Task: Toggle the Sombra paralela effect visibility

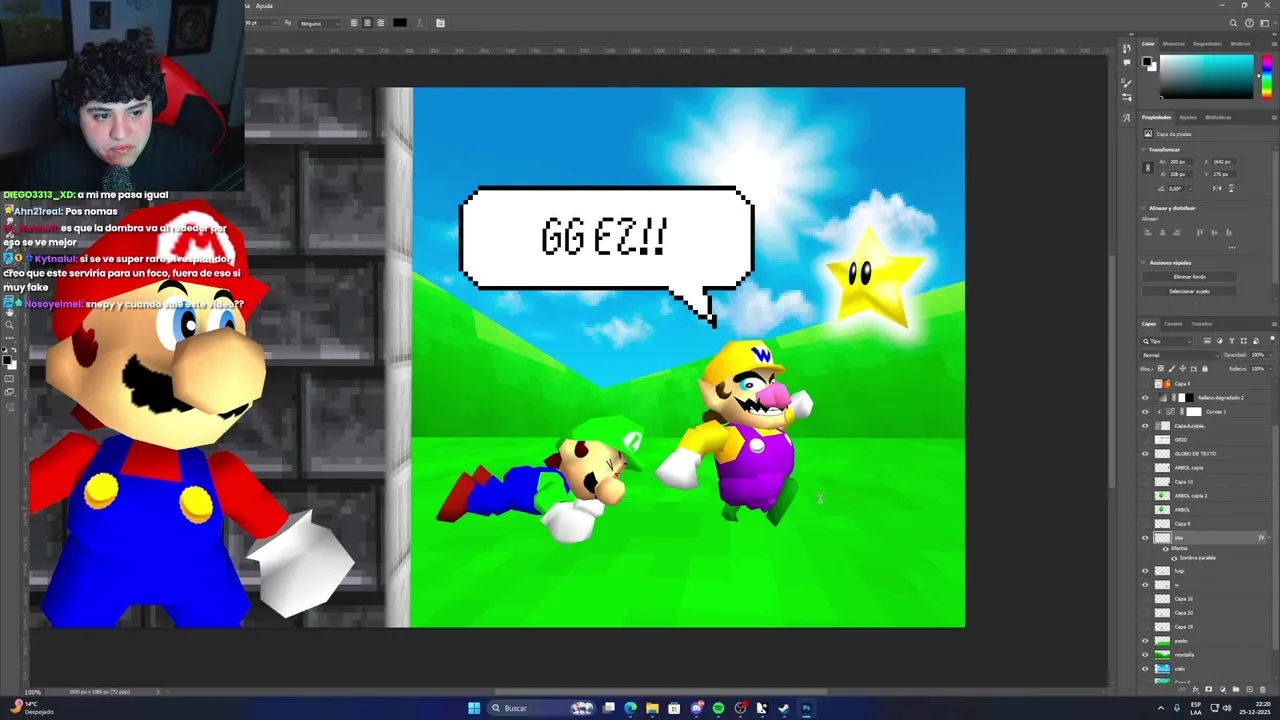Action: [1174, 558]
